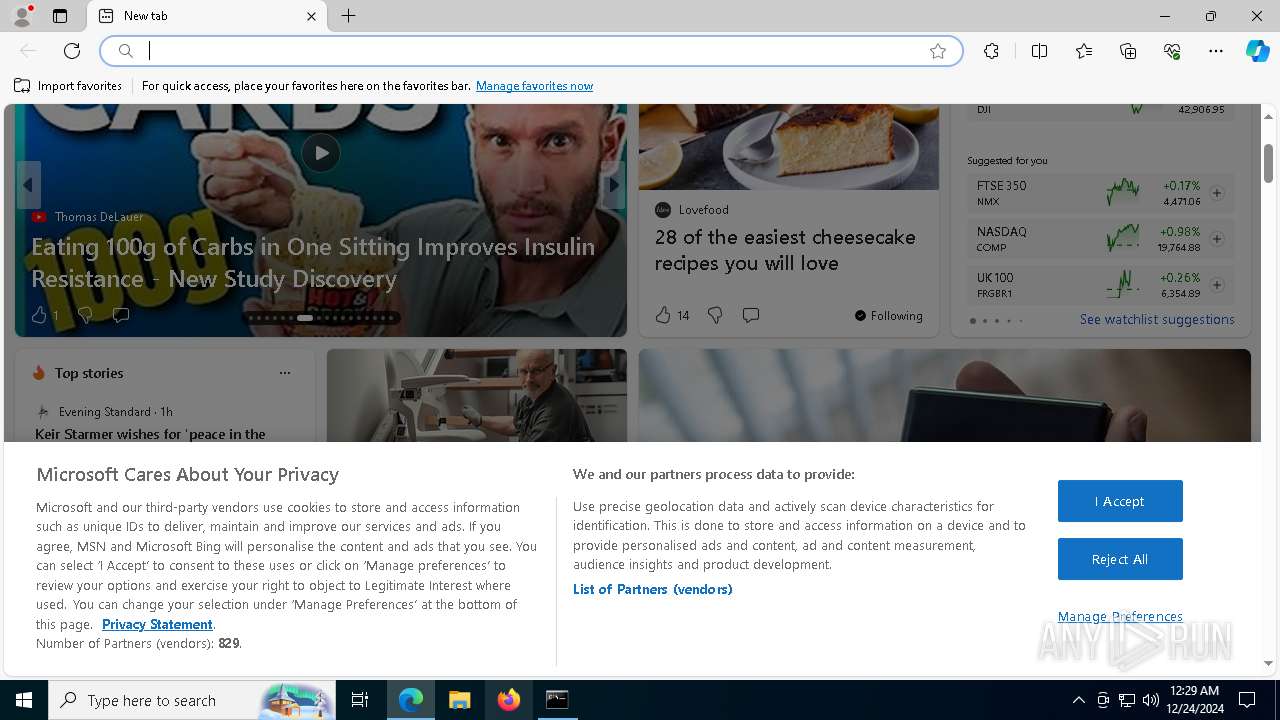This screenshot has width=1280, height=720.
Task: Dislike the carbs insulin article
Action: pyautogui.click(x=85, y=315)
